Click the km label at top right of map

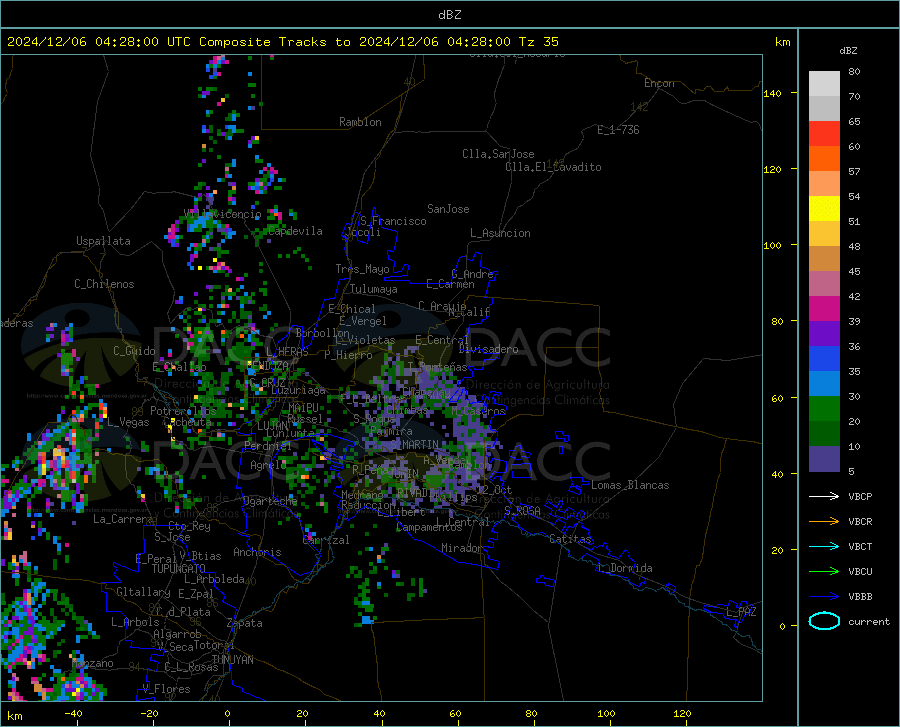[782, 42]
